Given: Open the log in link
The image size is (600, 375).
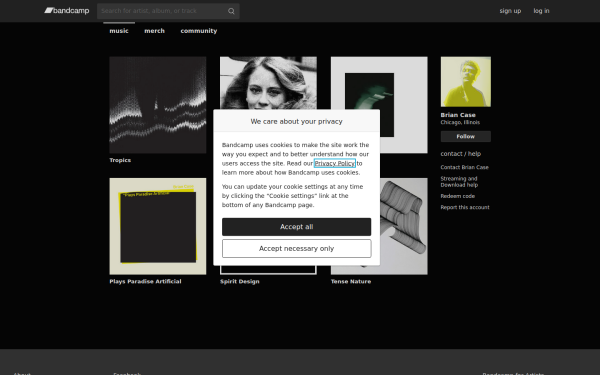Looking at the screenshot, I should pos(541,11).
